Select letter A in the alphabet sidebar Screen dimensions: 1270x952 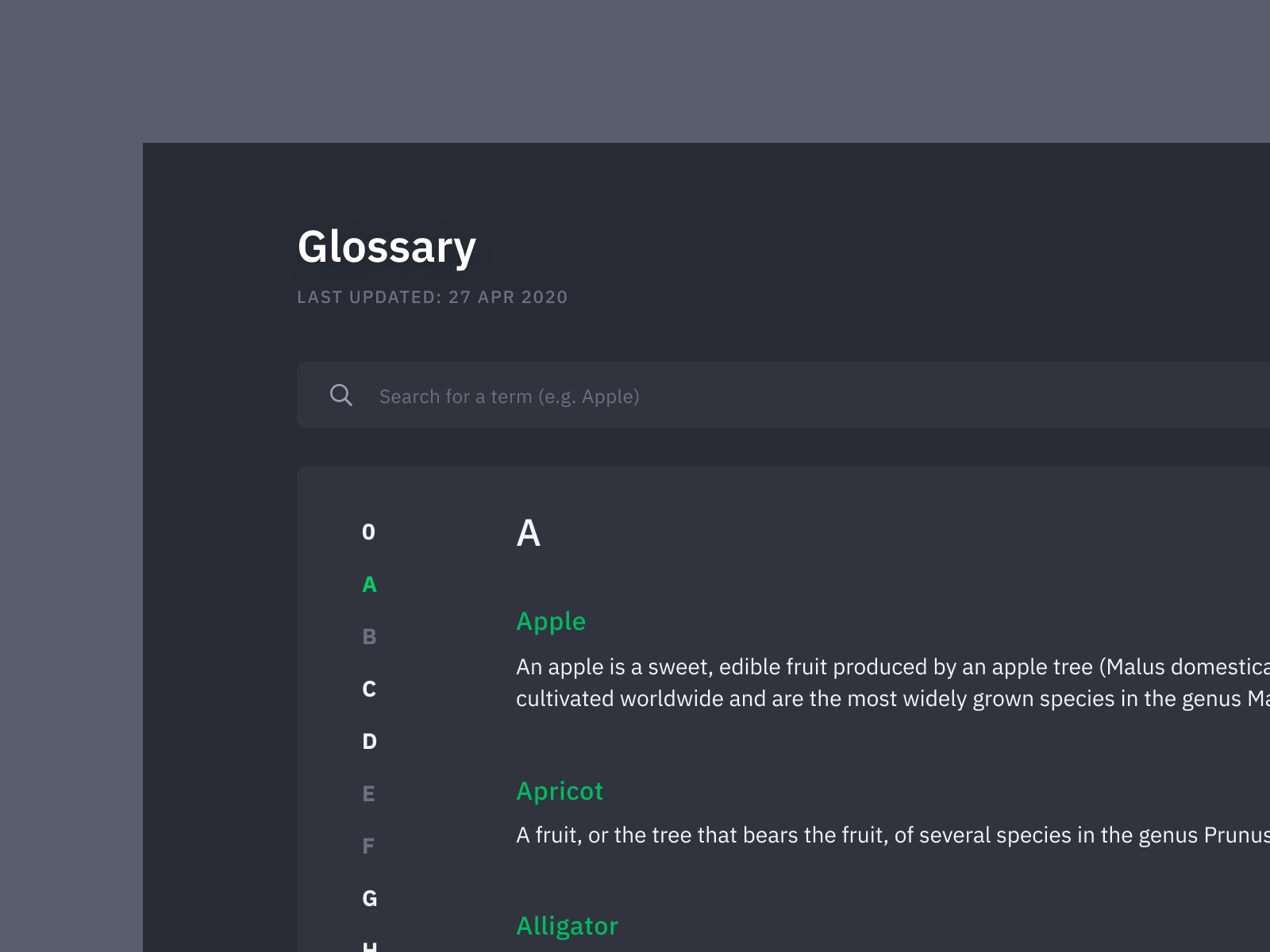pos(368,585)
